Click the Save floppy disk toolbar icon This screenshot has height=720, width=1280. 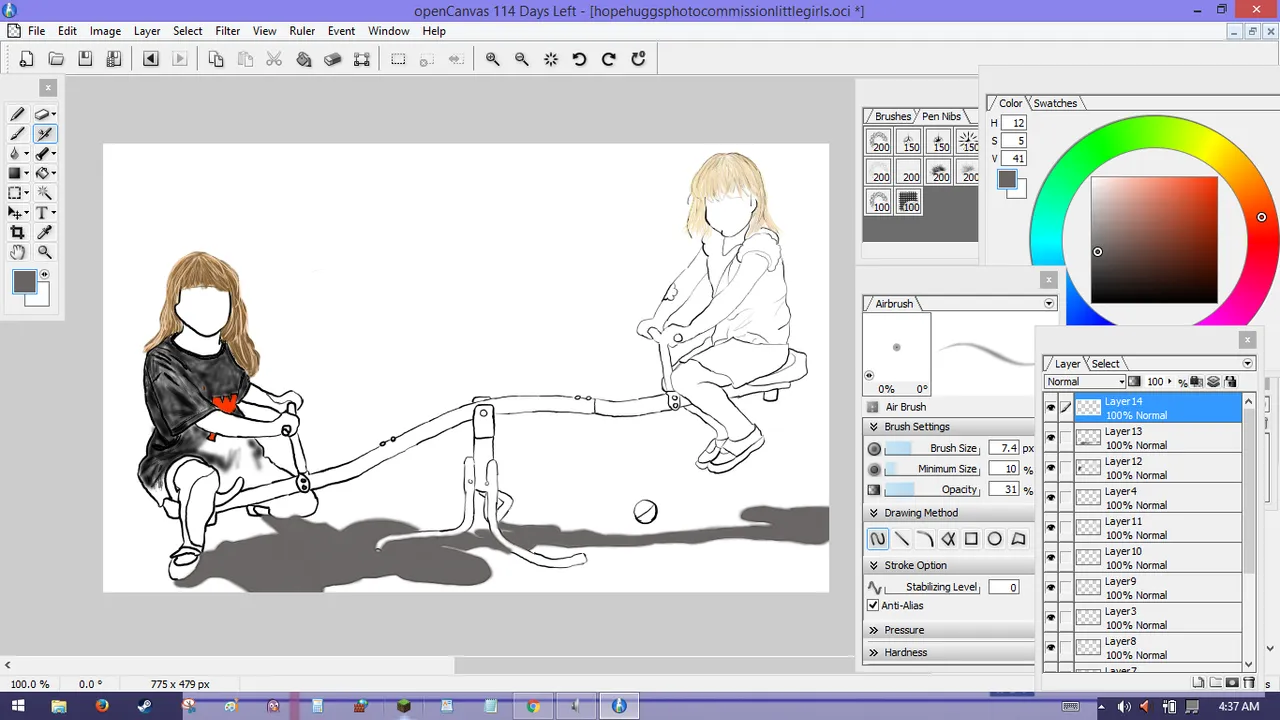(x=85, y=59)
